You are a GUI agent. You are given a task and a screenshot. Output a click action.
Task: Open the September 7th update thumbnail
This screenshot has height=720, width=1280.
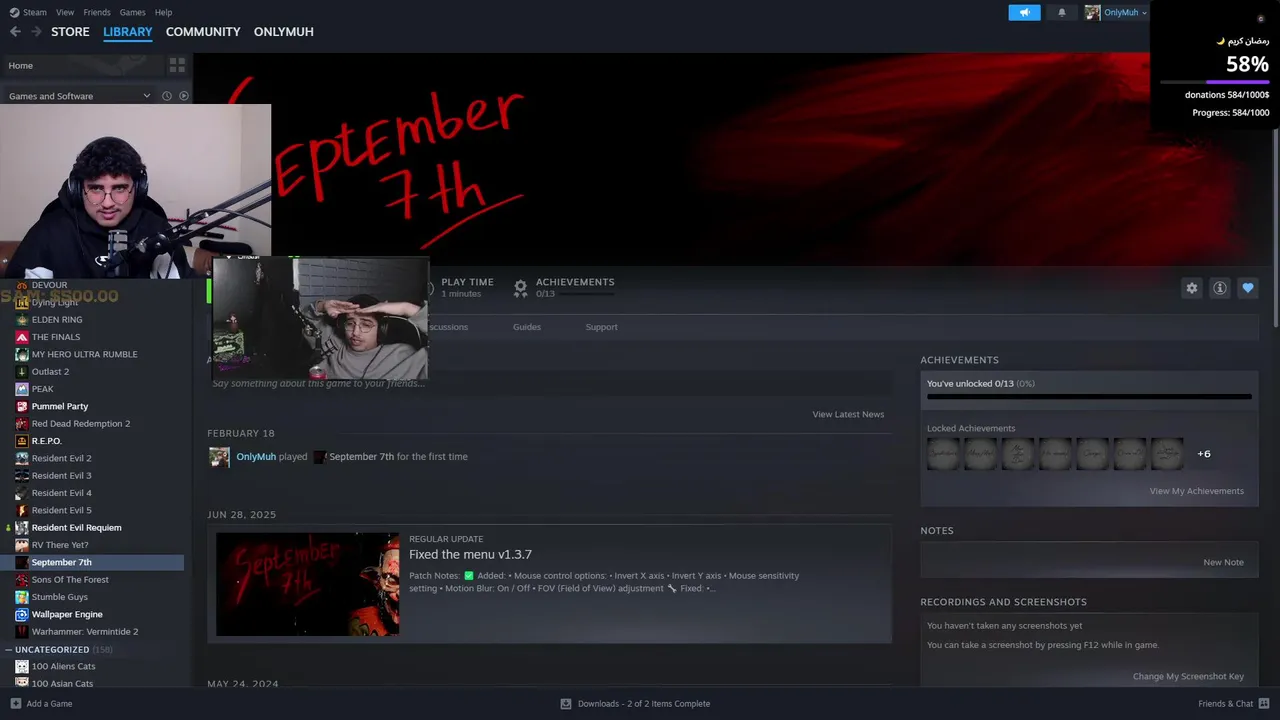308,584
